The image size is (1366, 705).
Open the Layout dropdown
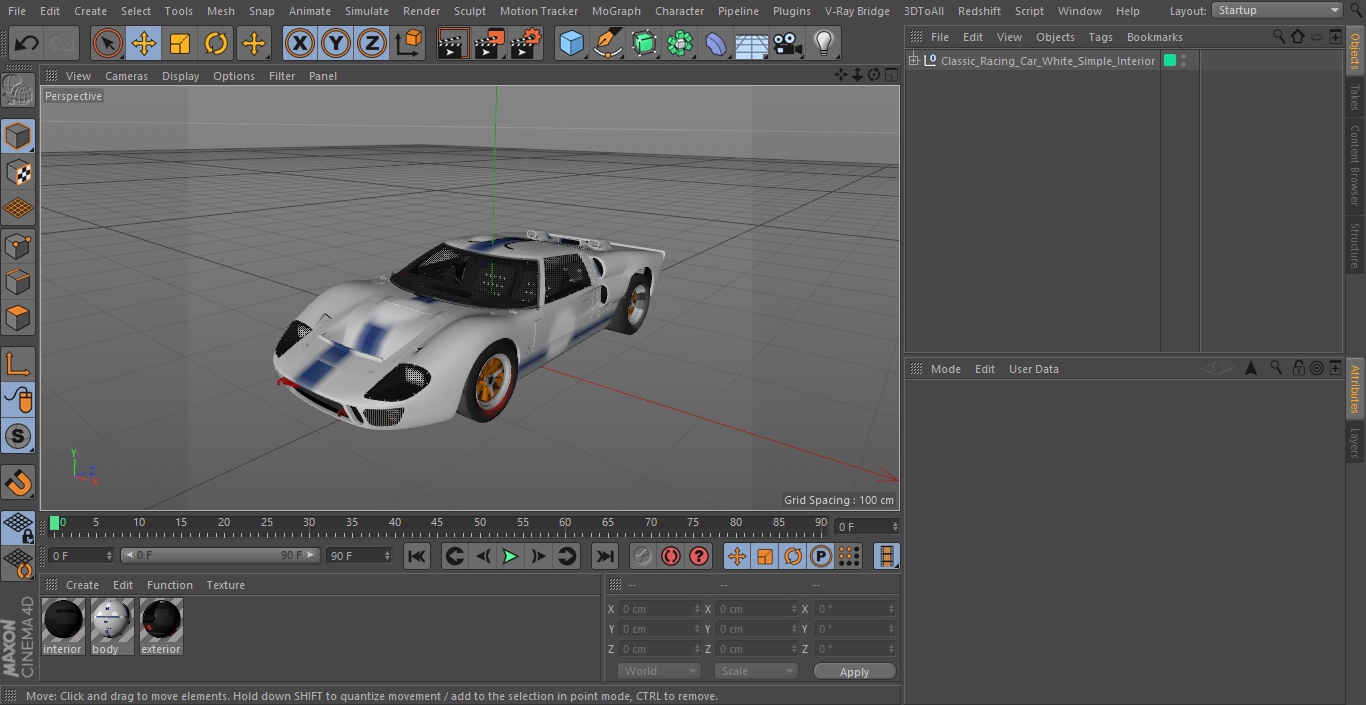(1277, 10)
